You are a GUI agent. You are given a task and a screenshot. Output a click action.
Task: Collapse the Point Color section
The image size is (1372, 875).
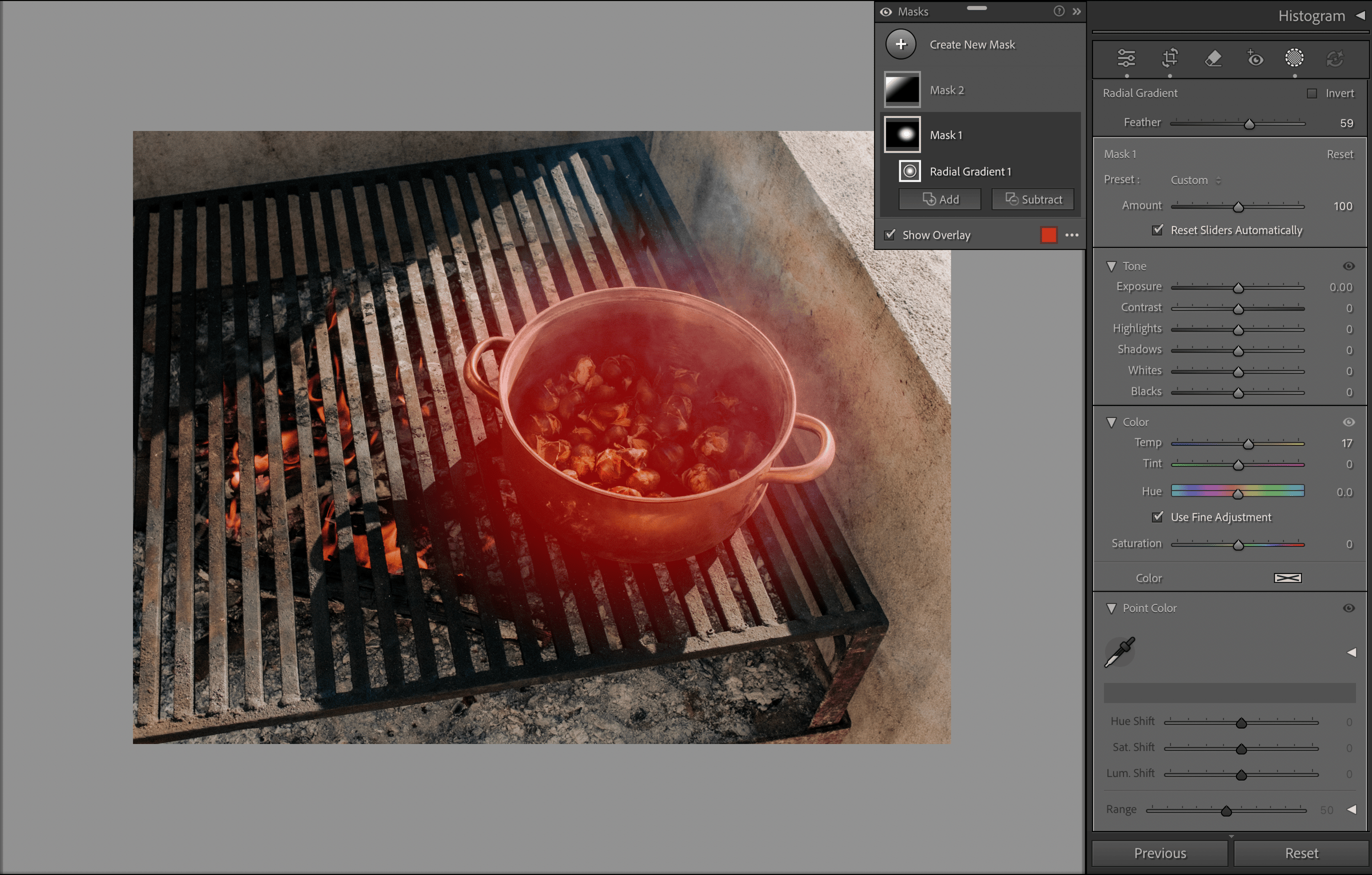(x=1111, y=608)
